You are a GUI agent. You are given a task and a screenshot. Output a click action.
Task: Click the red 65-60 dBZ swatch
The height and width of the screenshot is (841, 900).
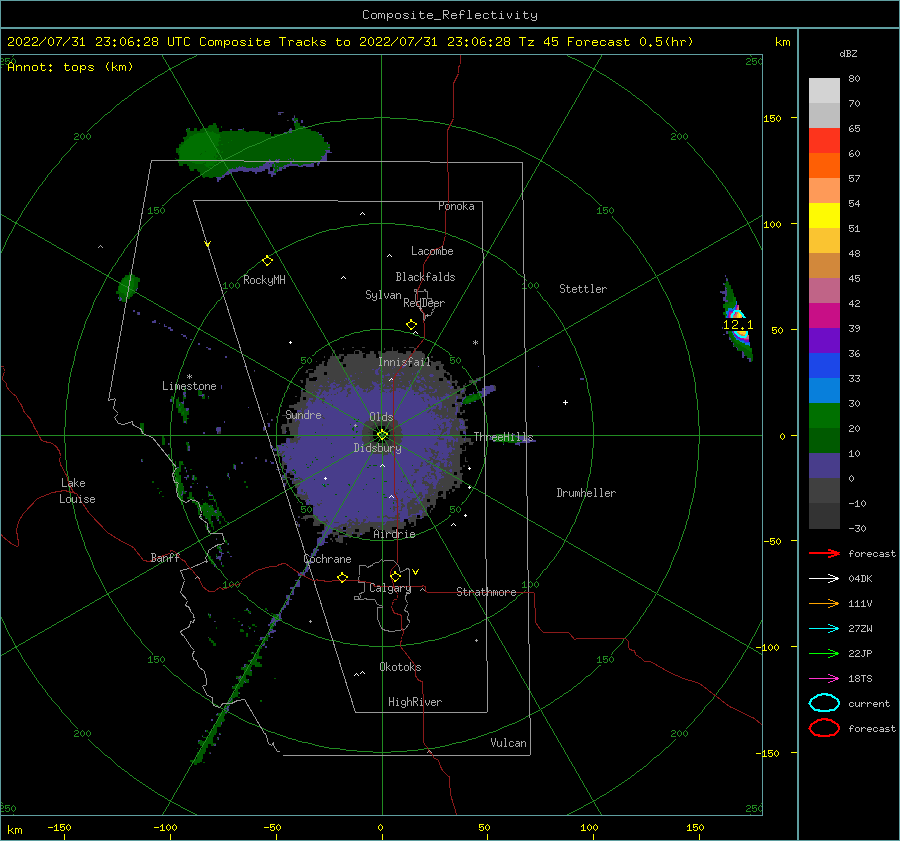824,141
